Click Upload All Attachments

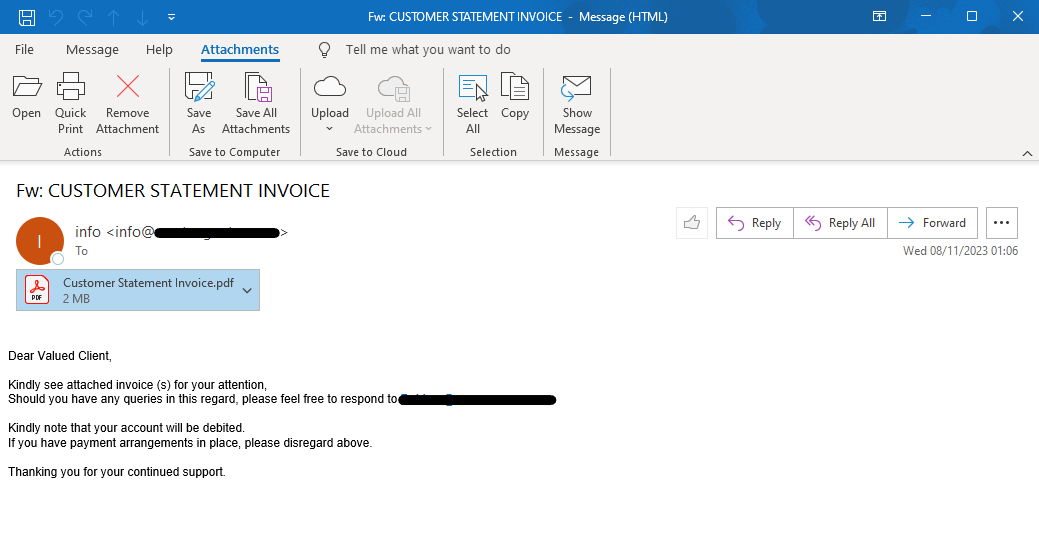(393, 103)
